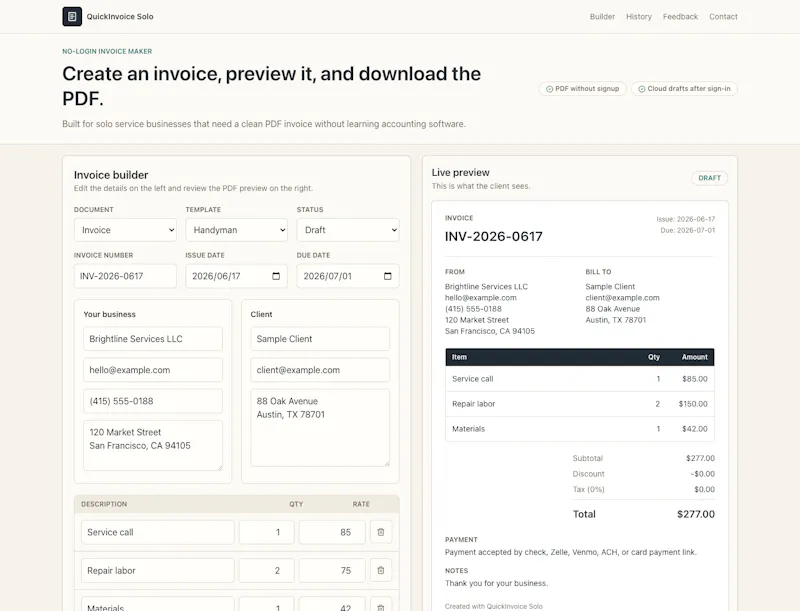Open the due date calendar picker
This screenshot has width=800, height=611.
click(x=387, y=276)
